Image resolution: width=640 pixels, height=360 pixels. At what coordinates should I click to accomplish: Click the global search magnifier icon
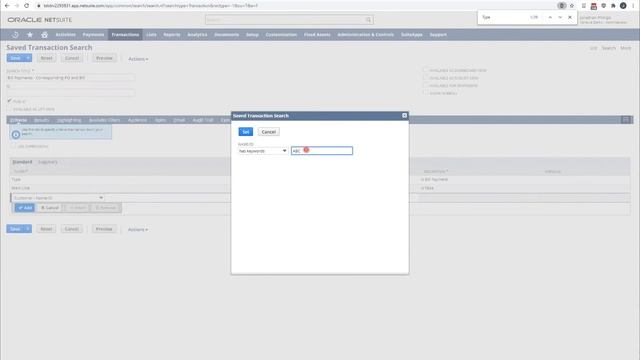click(x=368, y=20)
